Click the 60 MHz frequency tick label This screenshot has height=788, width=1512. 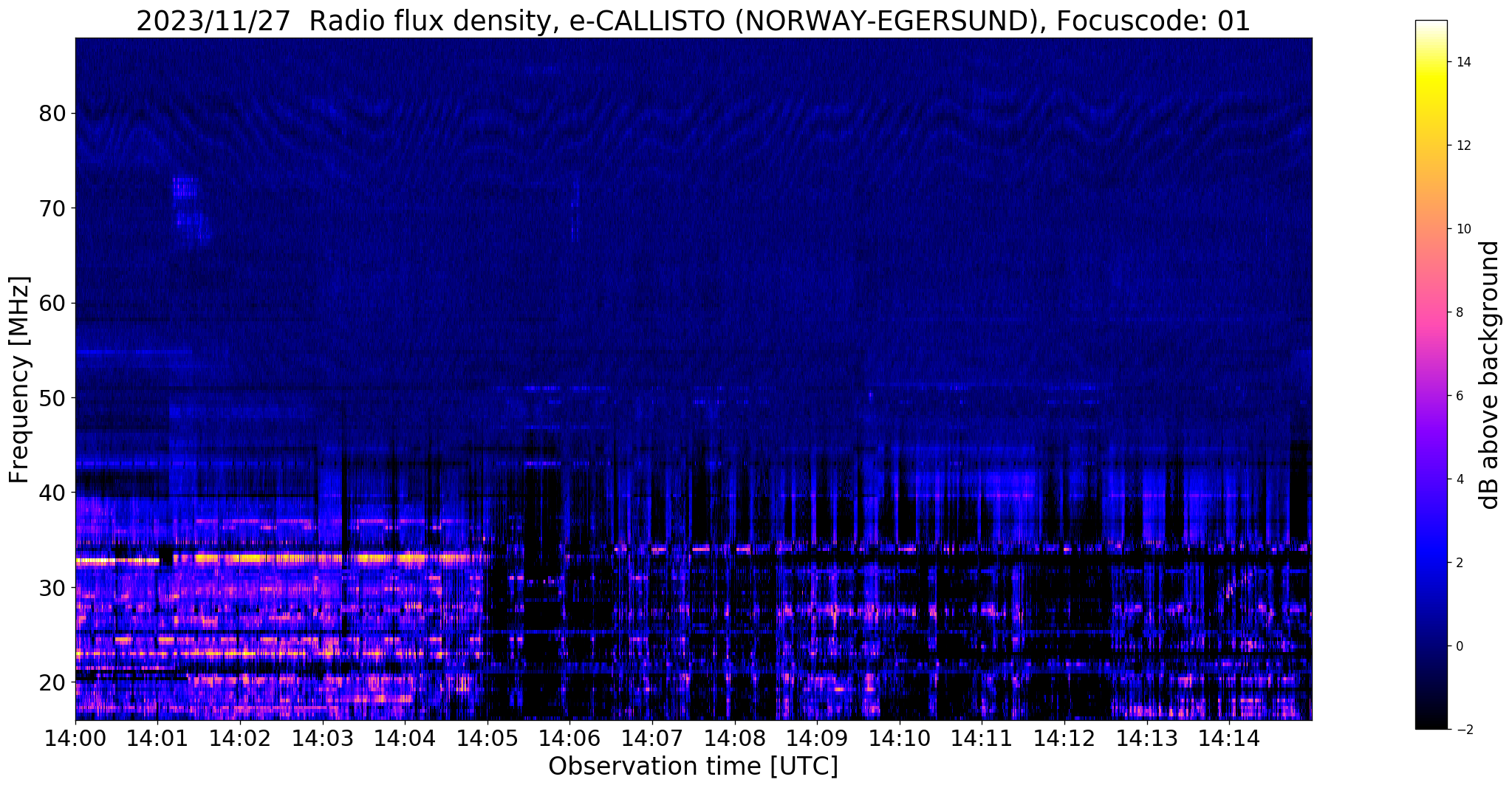click(x=52, y=303)
